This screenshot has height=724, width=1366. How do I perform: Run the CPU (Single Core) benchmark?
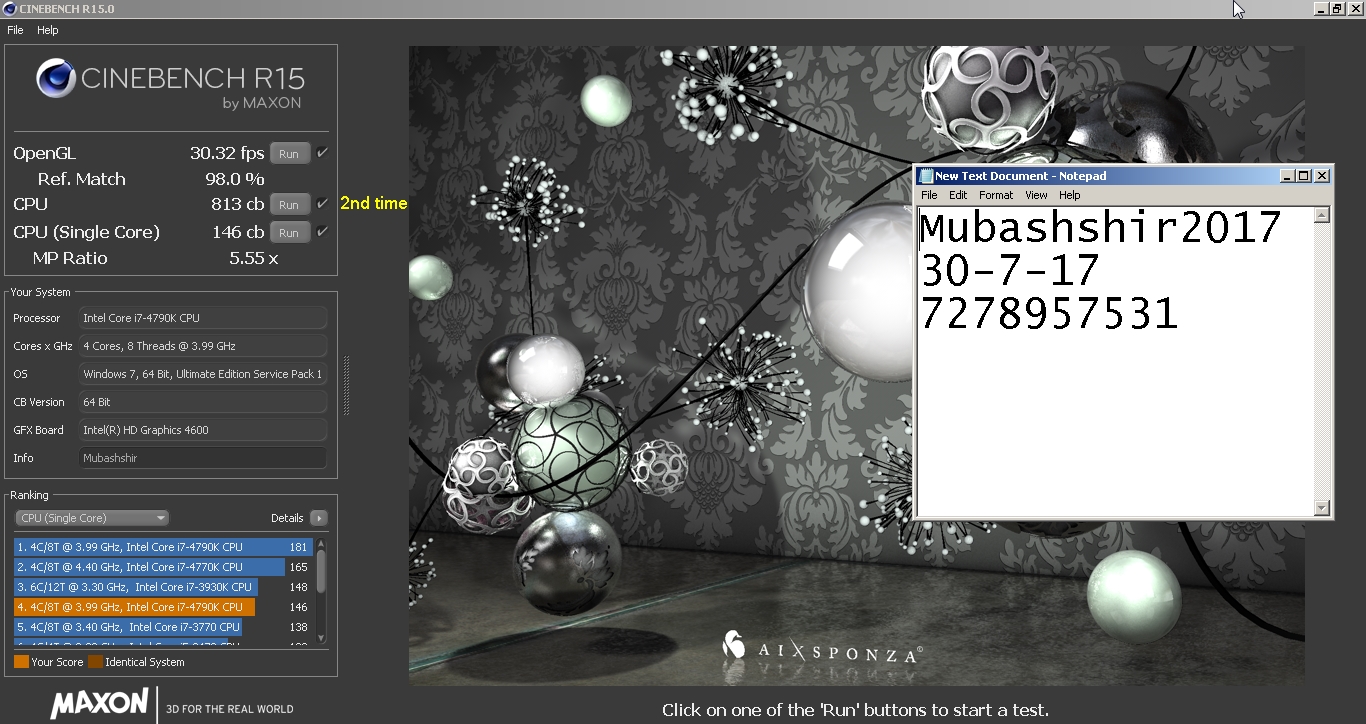(289, 233)
